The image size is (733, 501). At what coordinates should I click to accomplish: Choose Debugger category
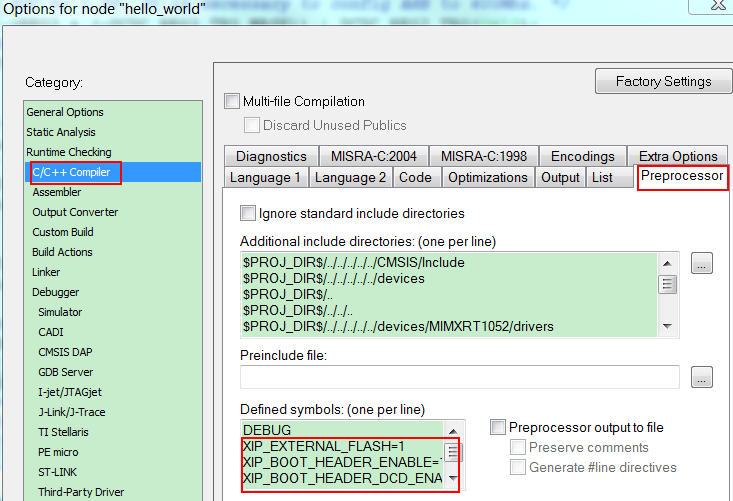coord(56,292)
